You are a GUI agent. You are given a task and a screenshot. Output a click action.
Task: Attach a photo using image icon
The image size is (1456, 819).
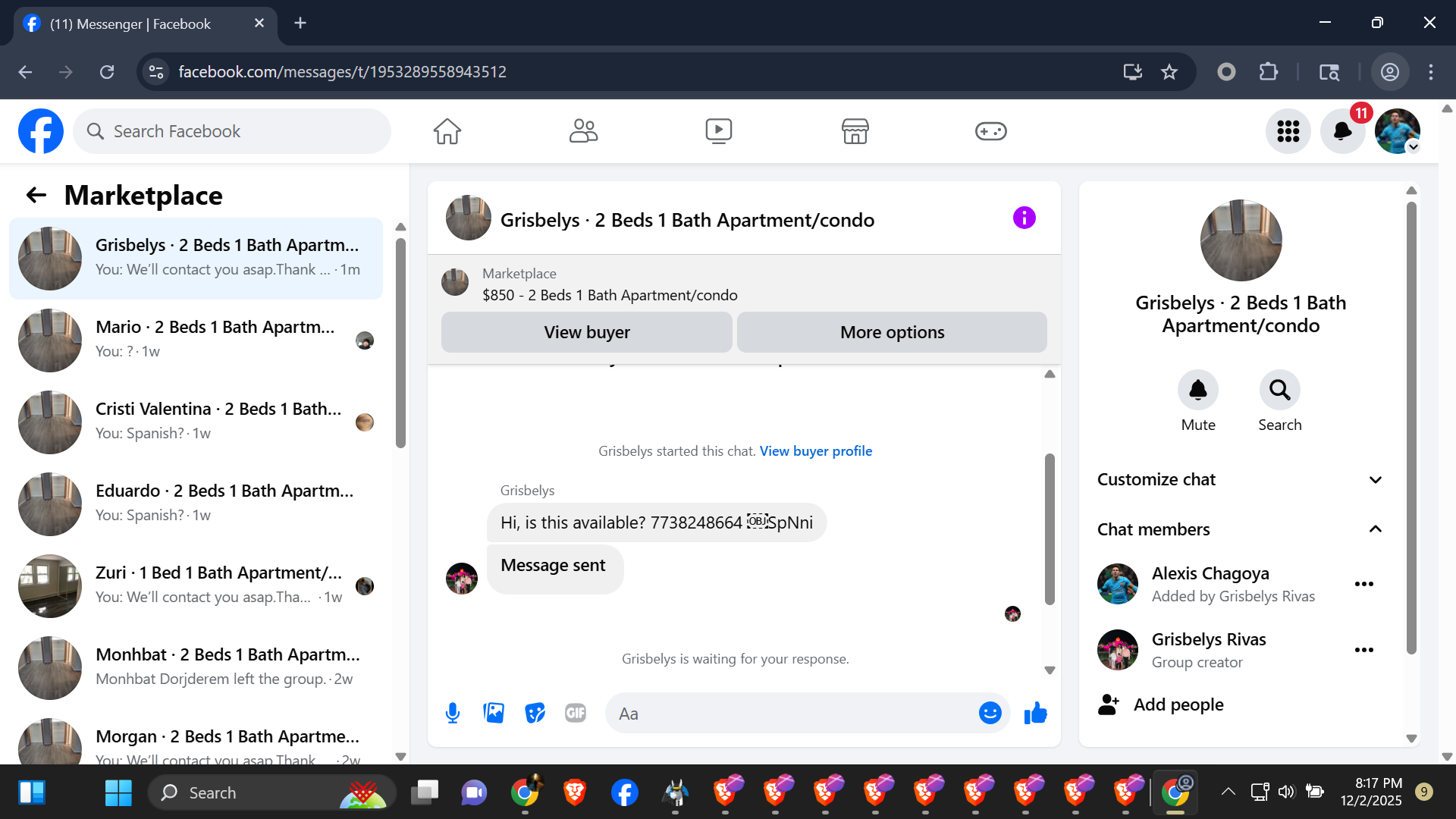(x=494, y=713)
